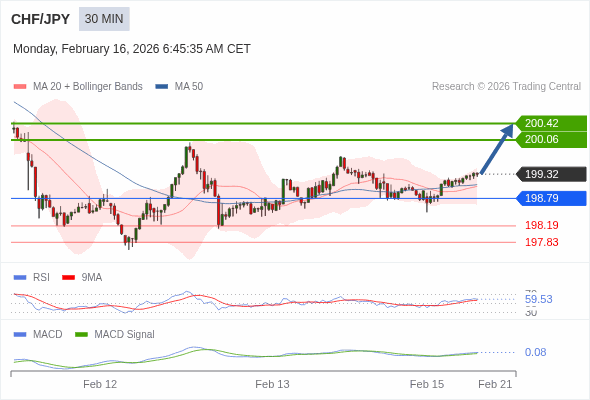Click the MACD Signal green legend swatch
This screenshot has height=400, width=590.
[81, 335]
